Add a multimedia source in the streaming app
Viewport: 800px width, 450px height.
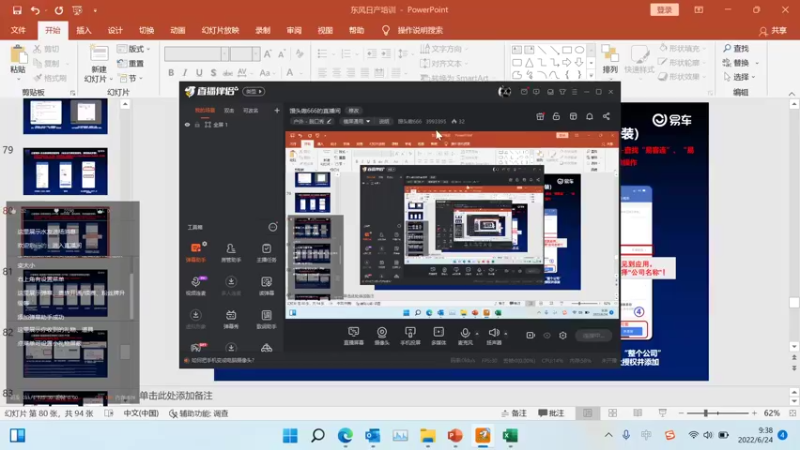pyautogui.click(x=438, y=336)
